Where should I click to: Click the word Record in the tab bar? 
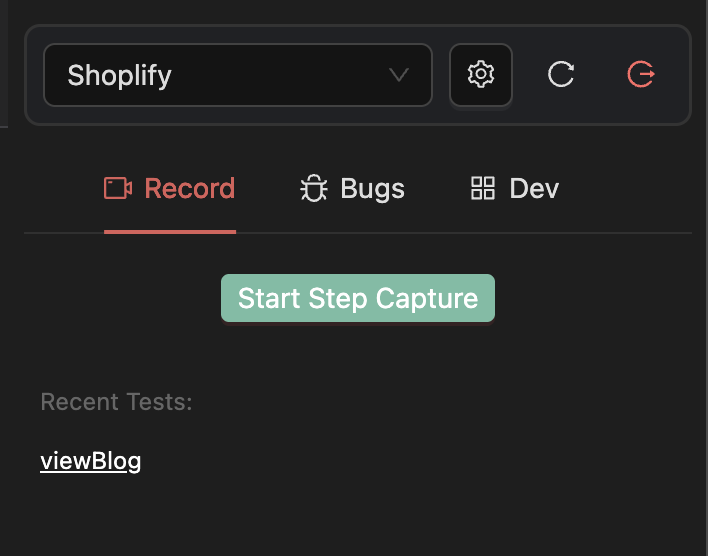pyautogui.click(x=190, y=189)
